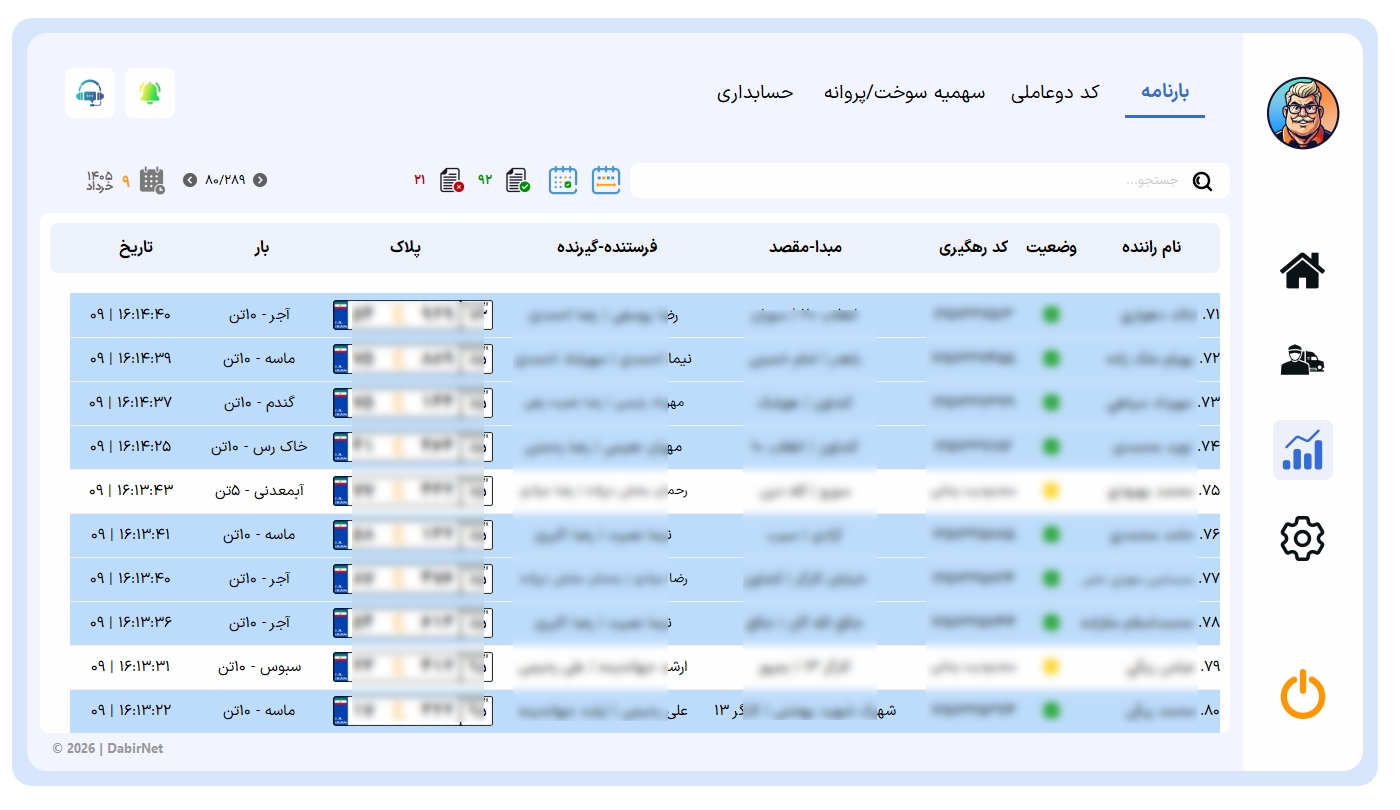This screenshot has height=810, width=1400.
Task: Open plate image in گندم - ۱۰تن row
Action: (x=413, y=403)
